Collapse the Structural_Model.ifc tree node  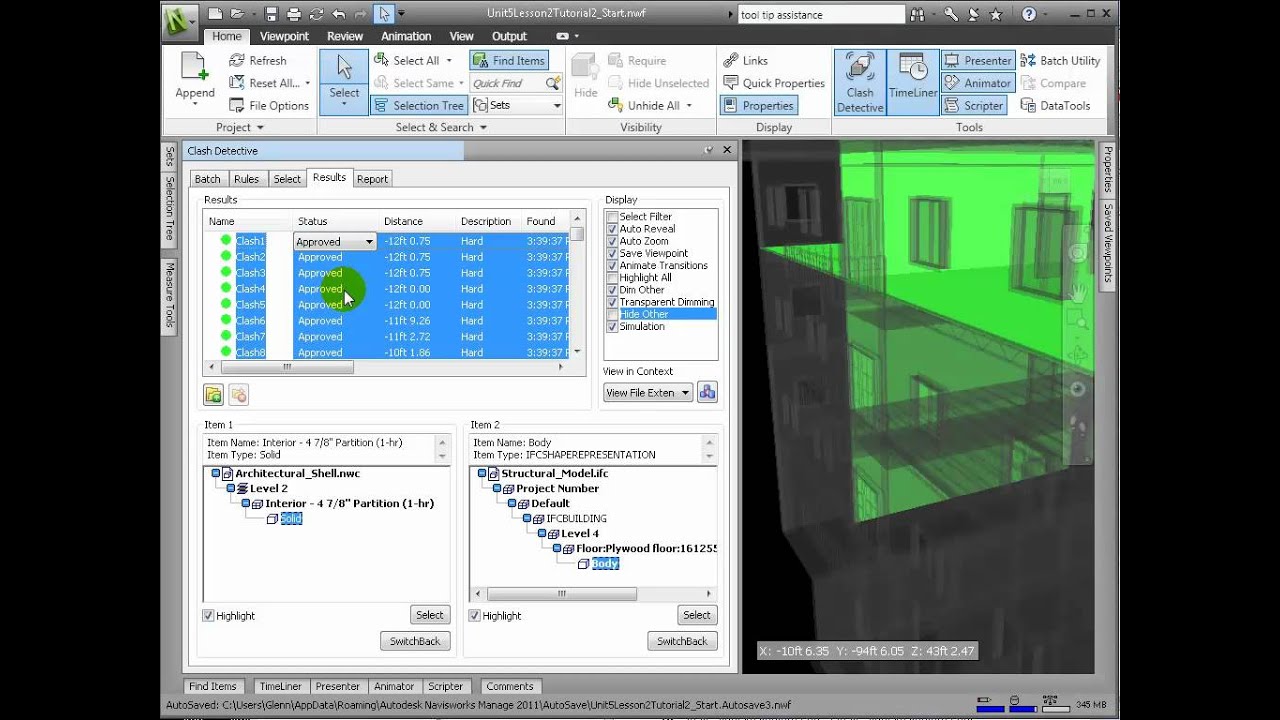pos(482,474)
